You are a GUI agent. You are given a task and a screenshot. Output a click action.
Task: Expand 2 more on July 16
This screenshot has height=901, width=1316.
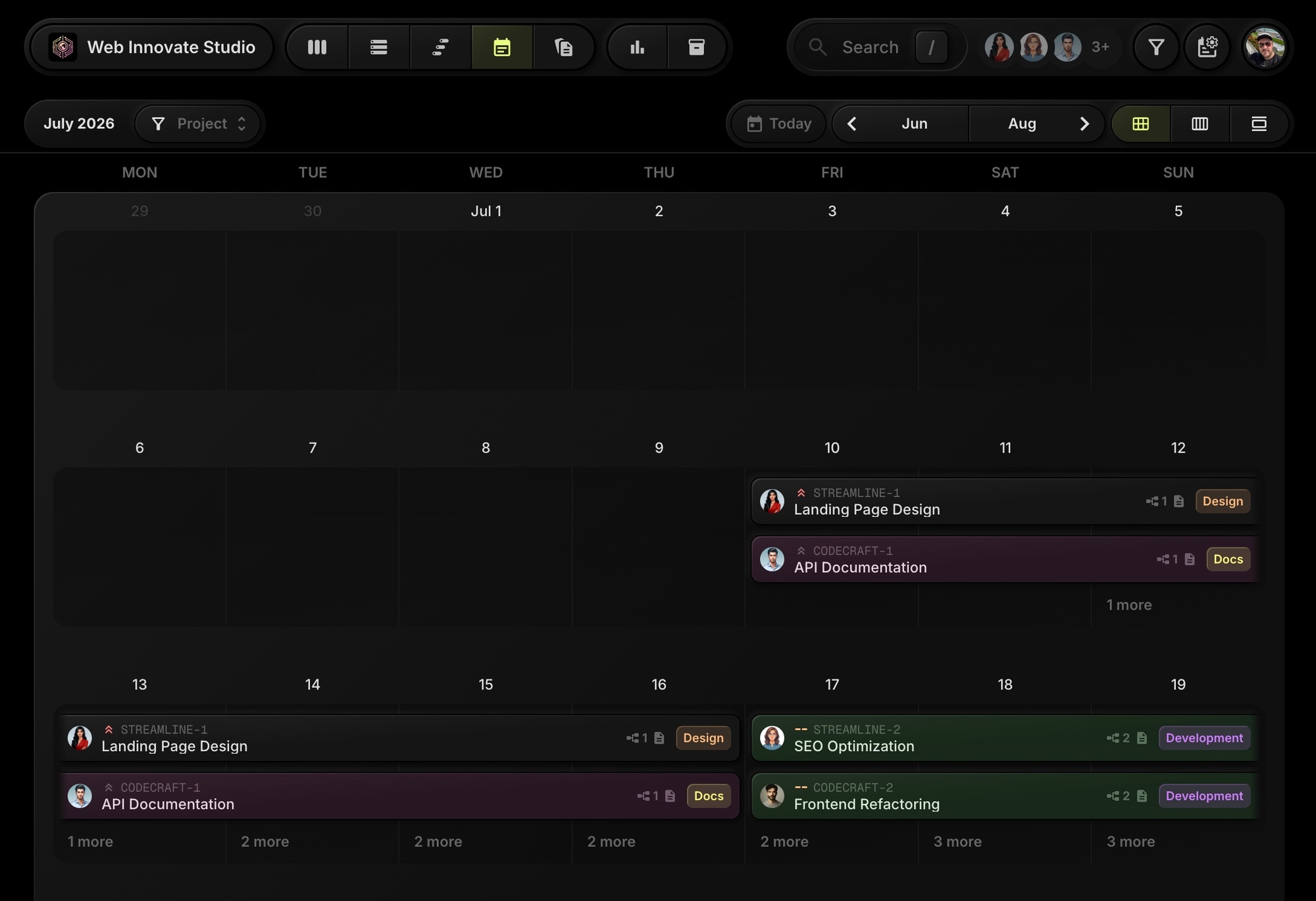611,842
